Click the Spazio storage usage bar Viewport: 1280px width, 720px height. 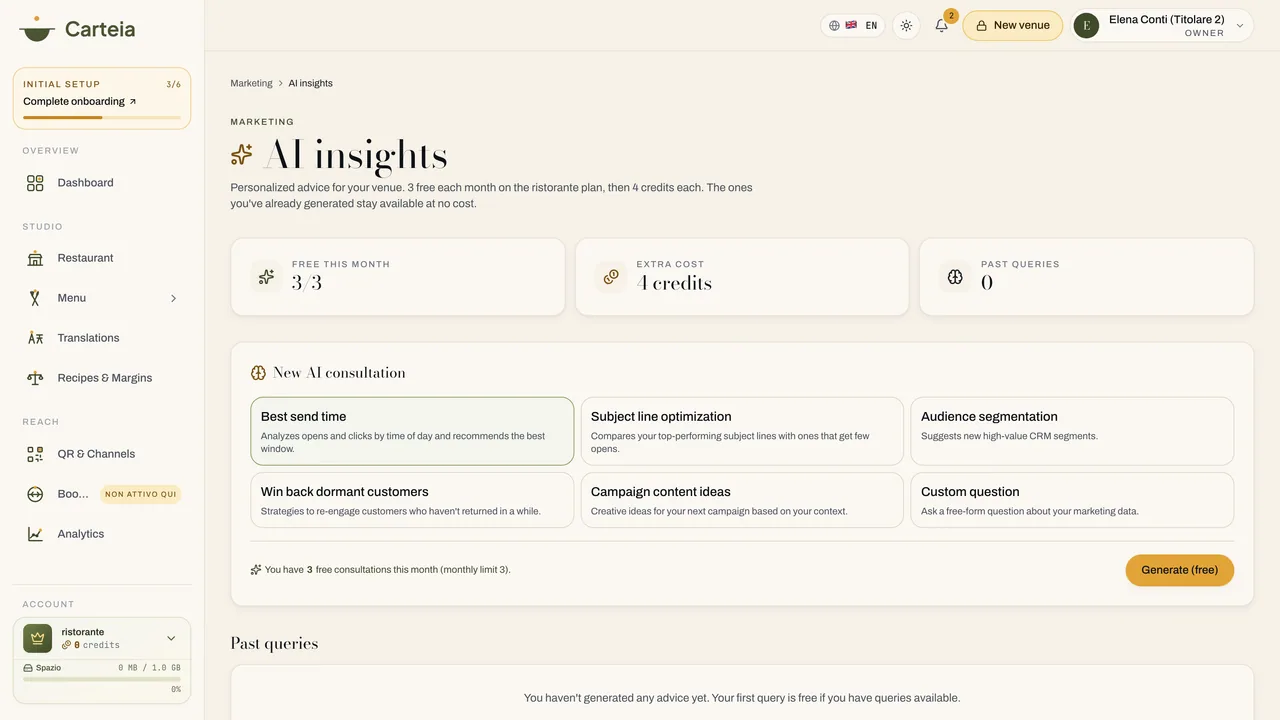click(x=102, y=679)
